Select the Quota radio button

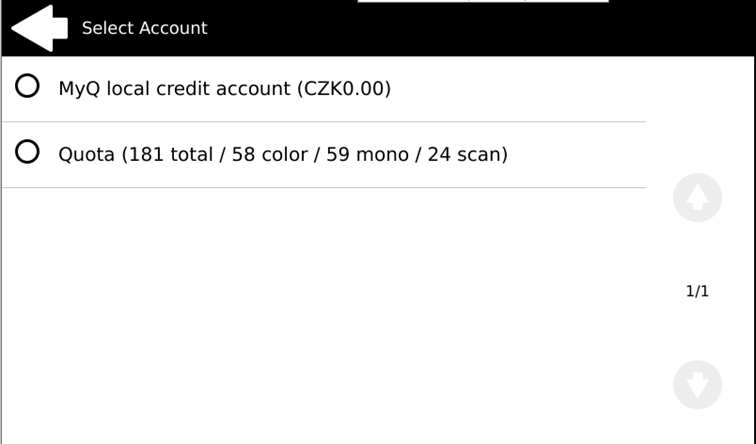point(28,153)
